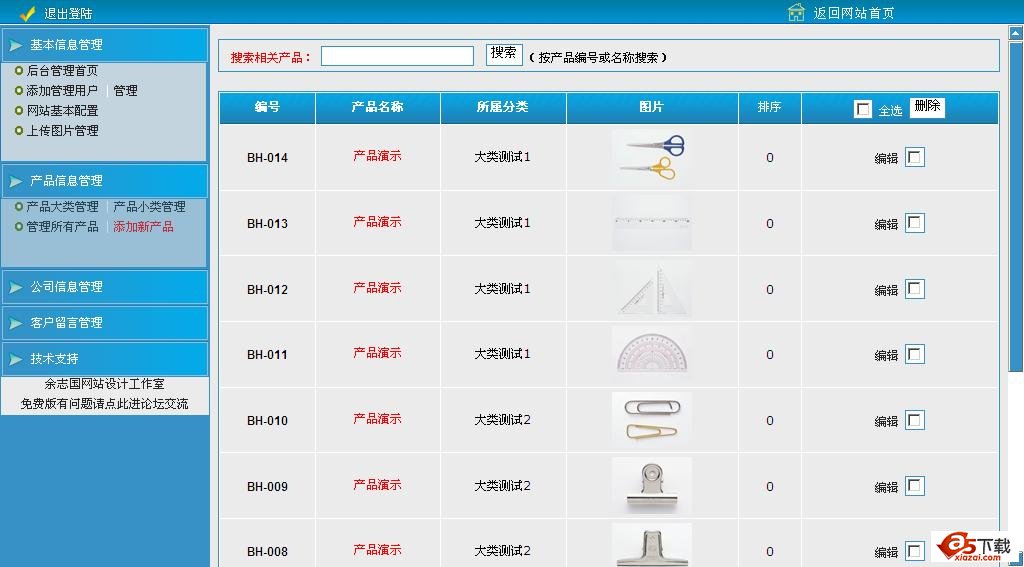Click 管理 link next to 添加管理用户
This screenshot has height=567, width=1024.
[125, 91]
